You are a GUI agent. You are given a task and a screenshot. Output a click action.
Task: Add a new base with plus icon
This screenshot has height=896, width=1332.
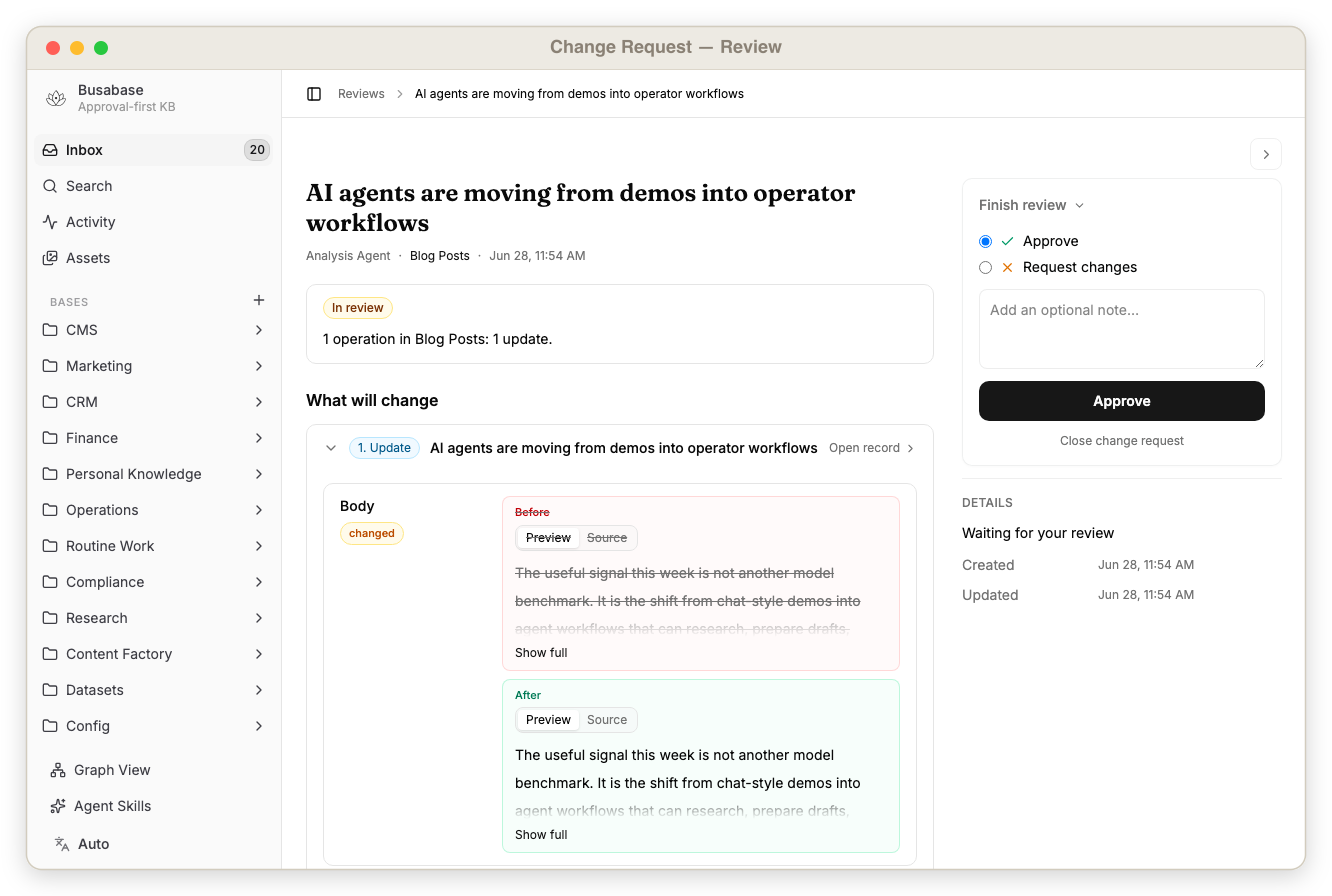259,300
